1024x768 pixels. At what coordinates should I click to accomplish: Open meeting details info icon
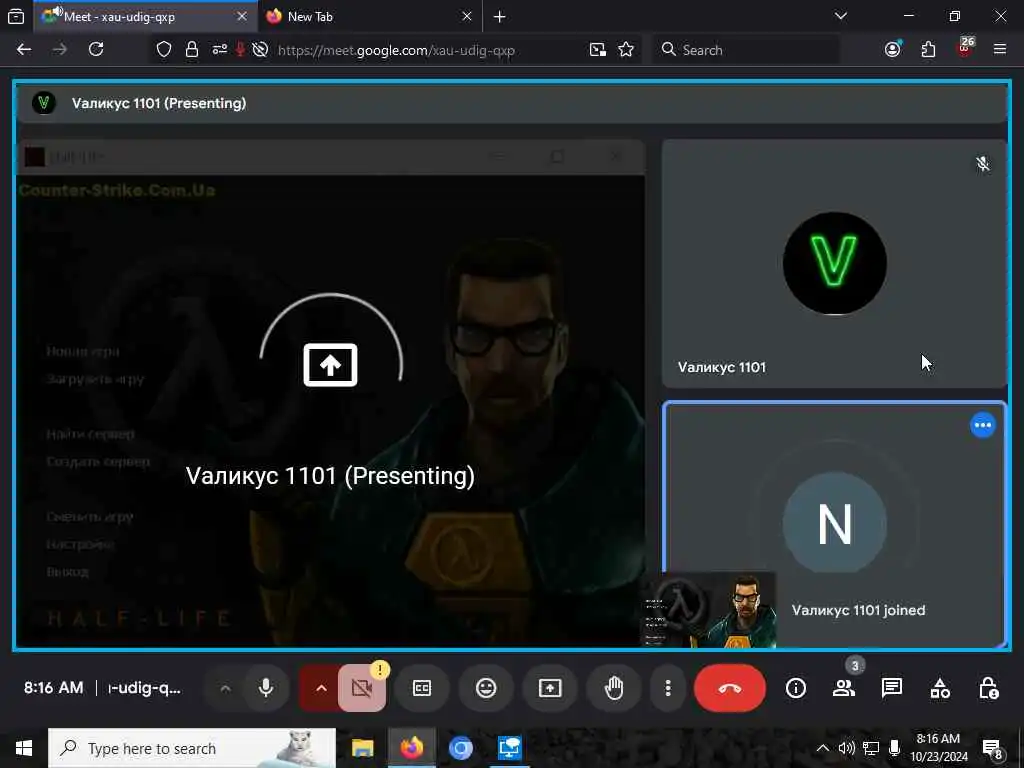pos(795,688)
